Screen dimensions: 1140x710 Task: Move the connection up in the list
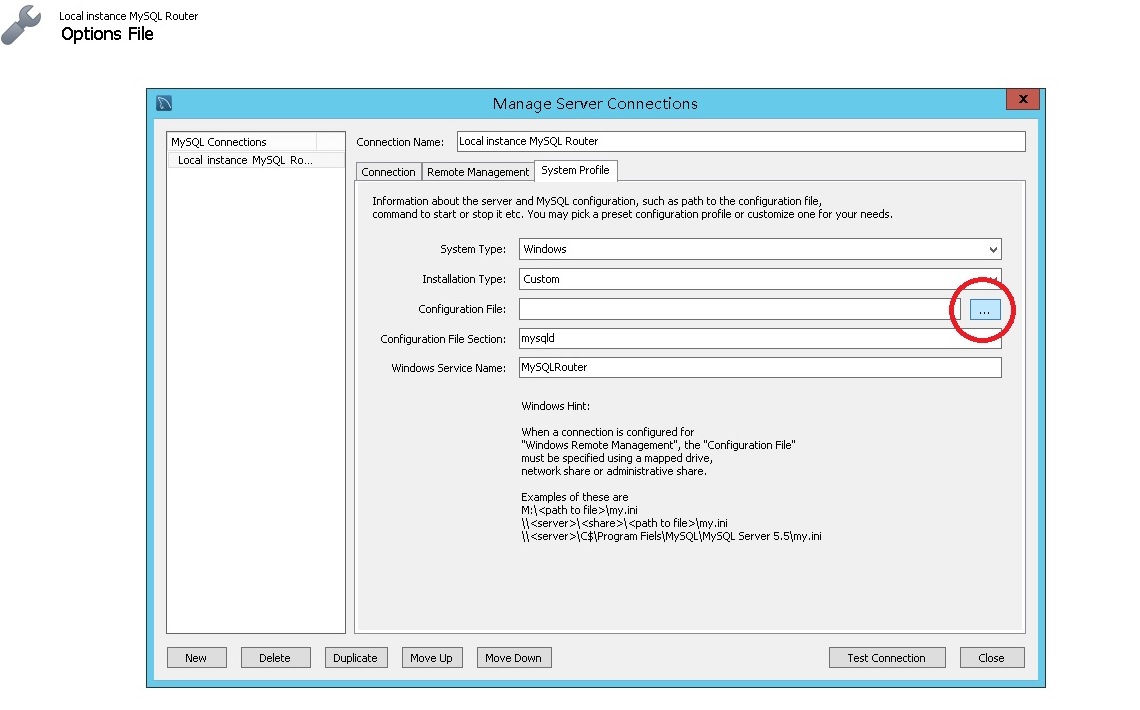pos(432,657)
